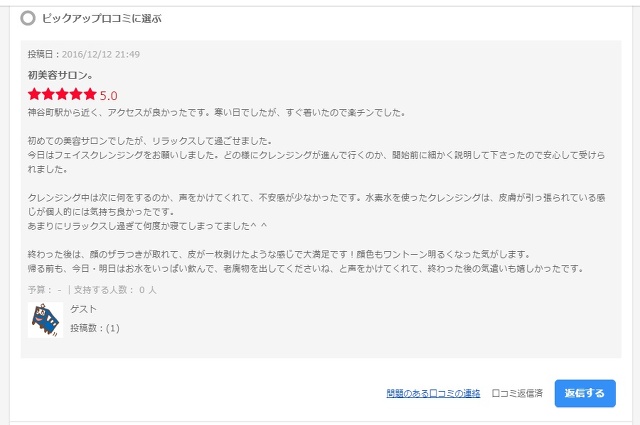640x425 pixels.
Task: Click the ピックアップ口コミに選ぶ label text
Action: (x=101, y=19)
